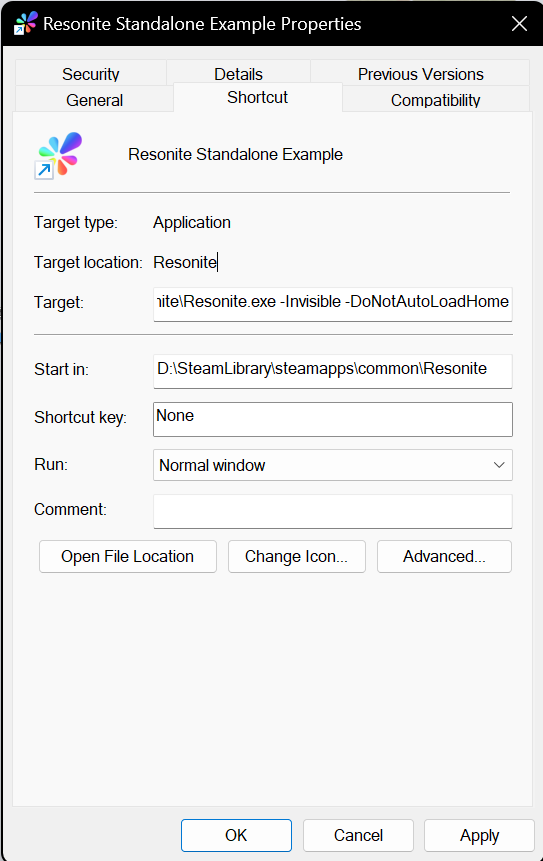Click inside the Target field
Screen dimensions: 543x861
coord(333,304)
